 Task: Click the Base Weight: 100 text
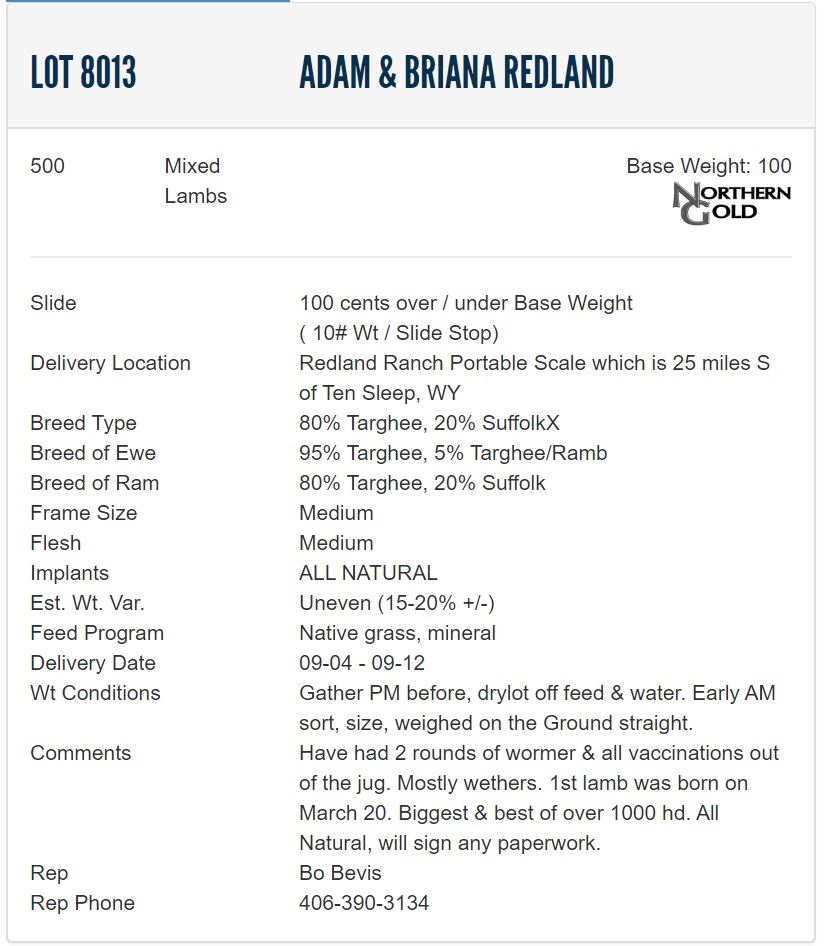tap(708, 166)
